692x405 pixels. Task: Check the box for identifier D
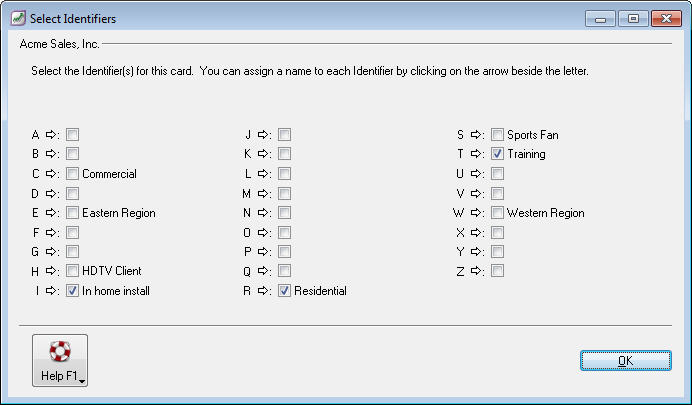pyautogui.click(x=72, y=193)
